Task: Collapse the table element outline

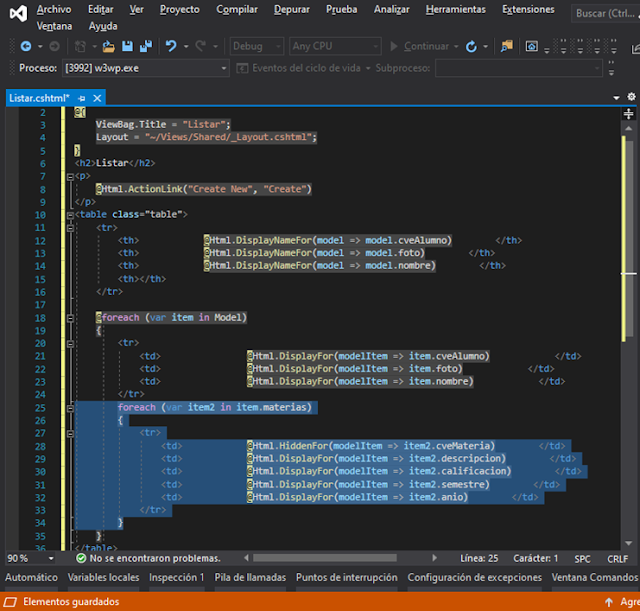Action: pyautogui.click(x=68, y=214)
